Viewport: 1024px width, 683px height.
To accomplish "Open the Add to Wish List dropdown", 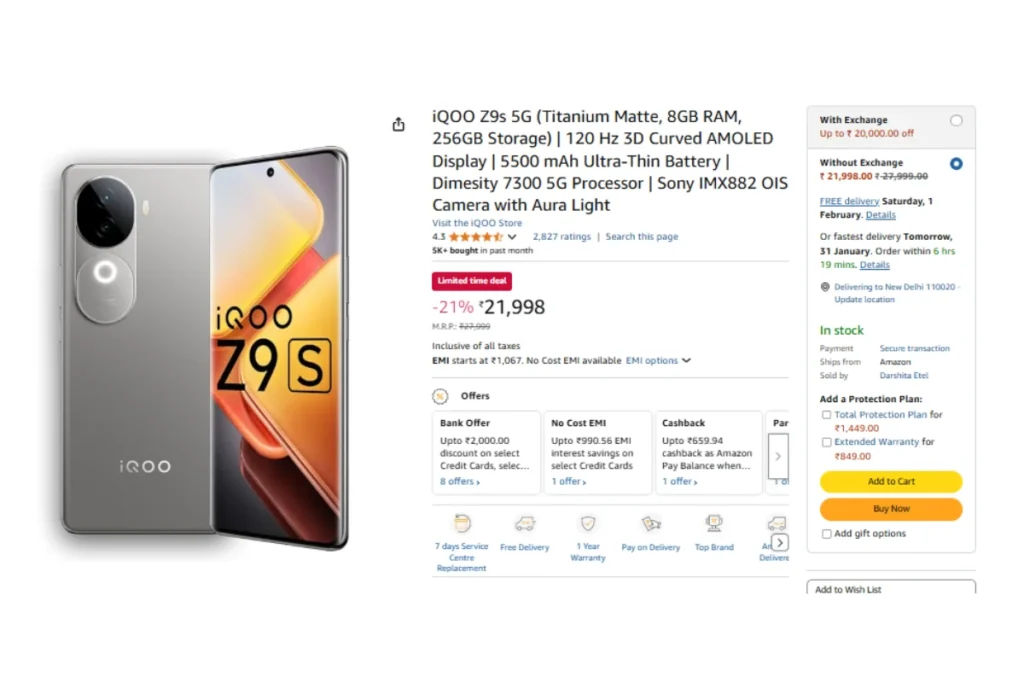I will pos(891,587).
